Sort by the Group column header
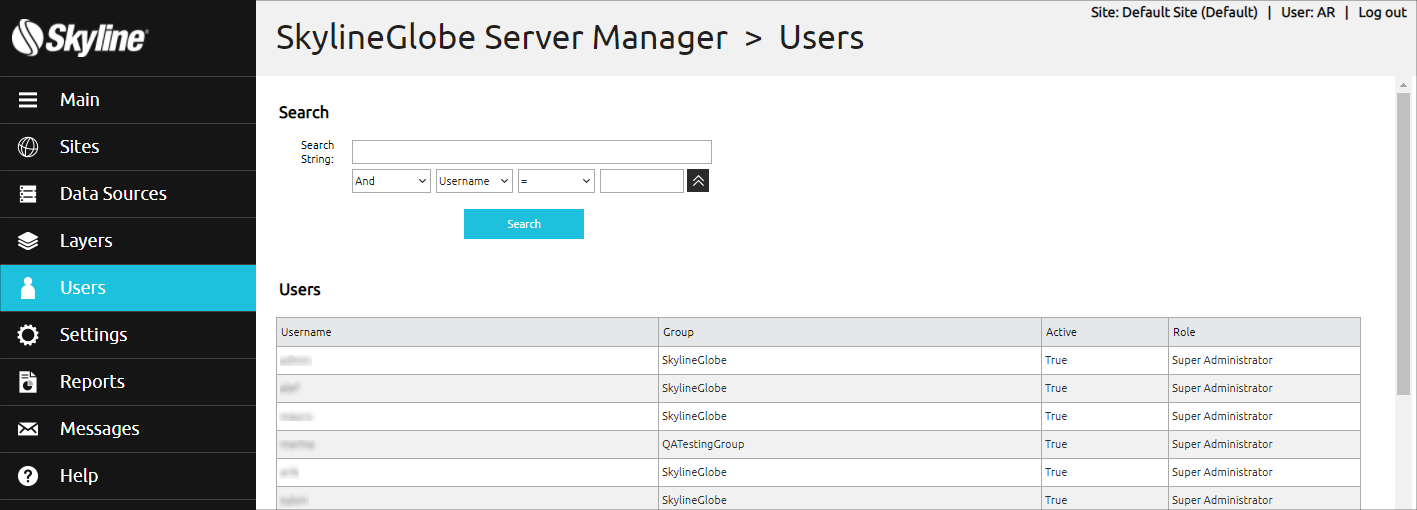The width and height of the screenshot is (1417, 510). pos(849,332)
